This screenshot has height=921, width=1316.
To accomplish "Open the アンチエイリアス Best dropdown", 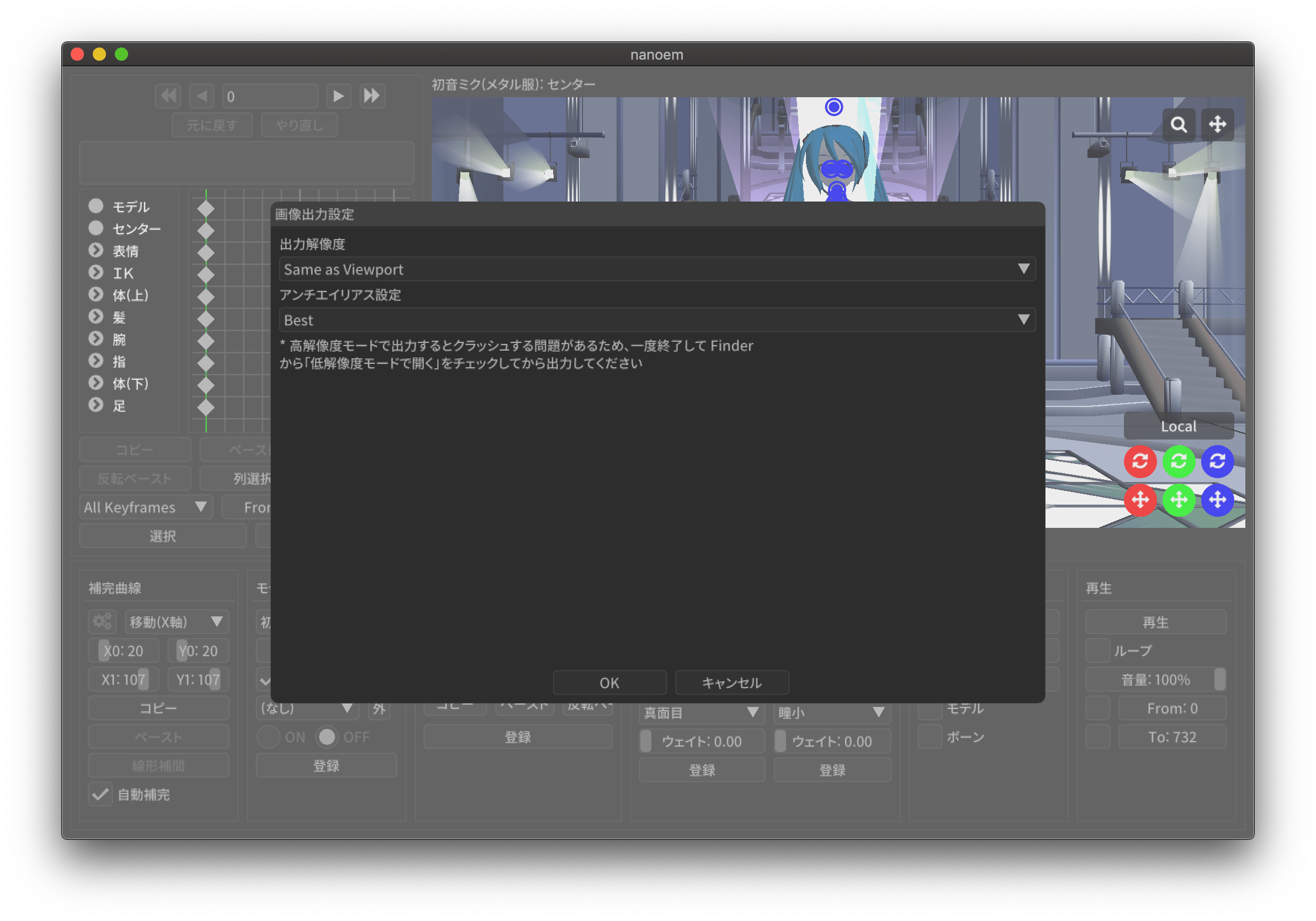I will [657, 320].
